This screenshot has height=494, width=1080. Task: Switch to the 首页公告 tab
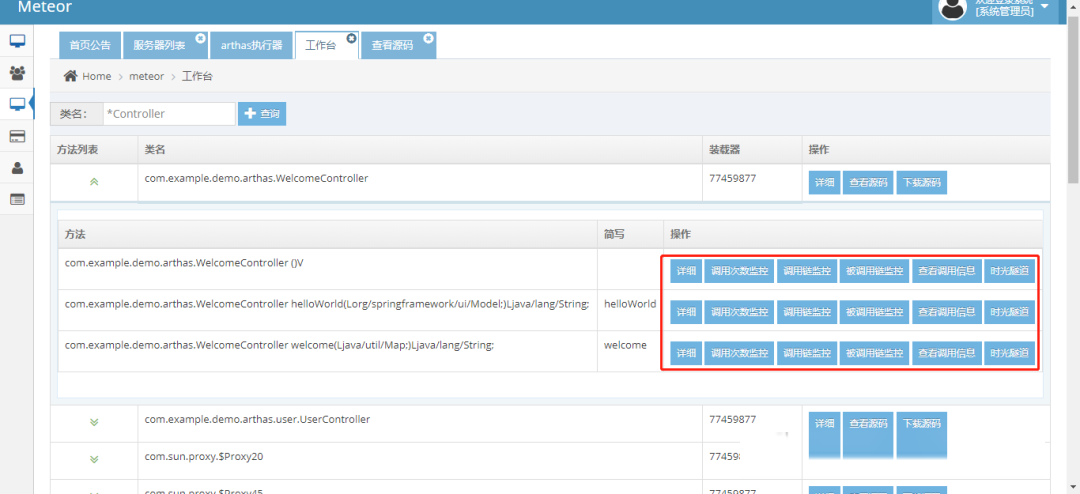pyautogui.click(x=90, y=46)
